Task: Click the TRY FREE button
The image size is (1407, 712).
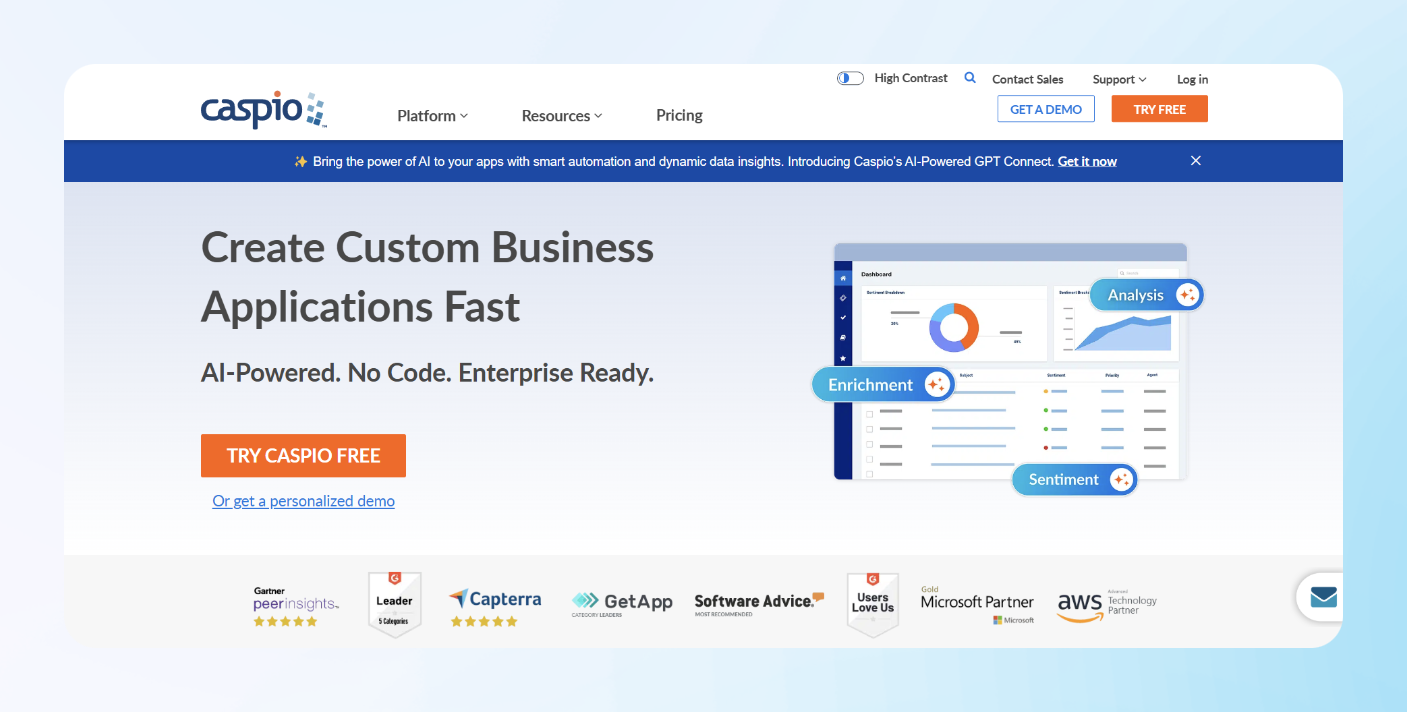Action: (1159, 109)
